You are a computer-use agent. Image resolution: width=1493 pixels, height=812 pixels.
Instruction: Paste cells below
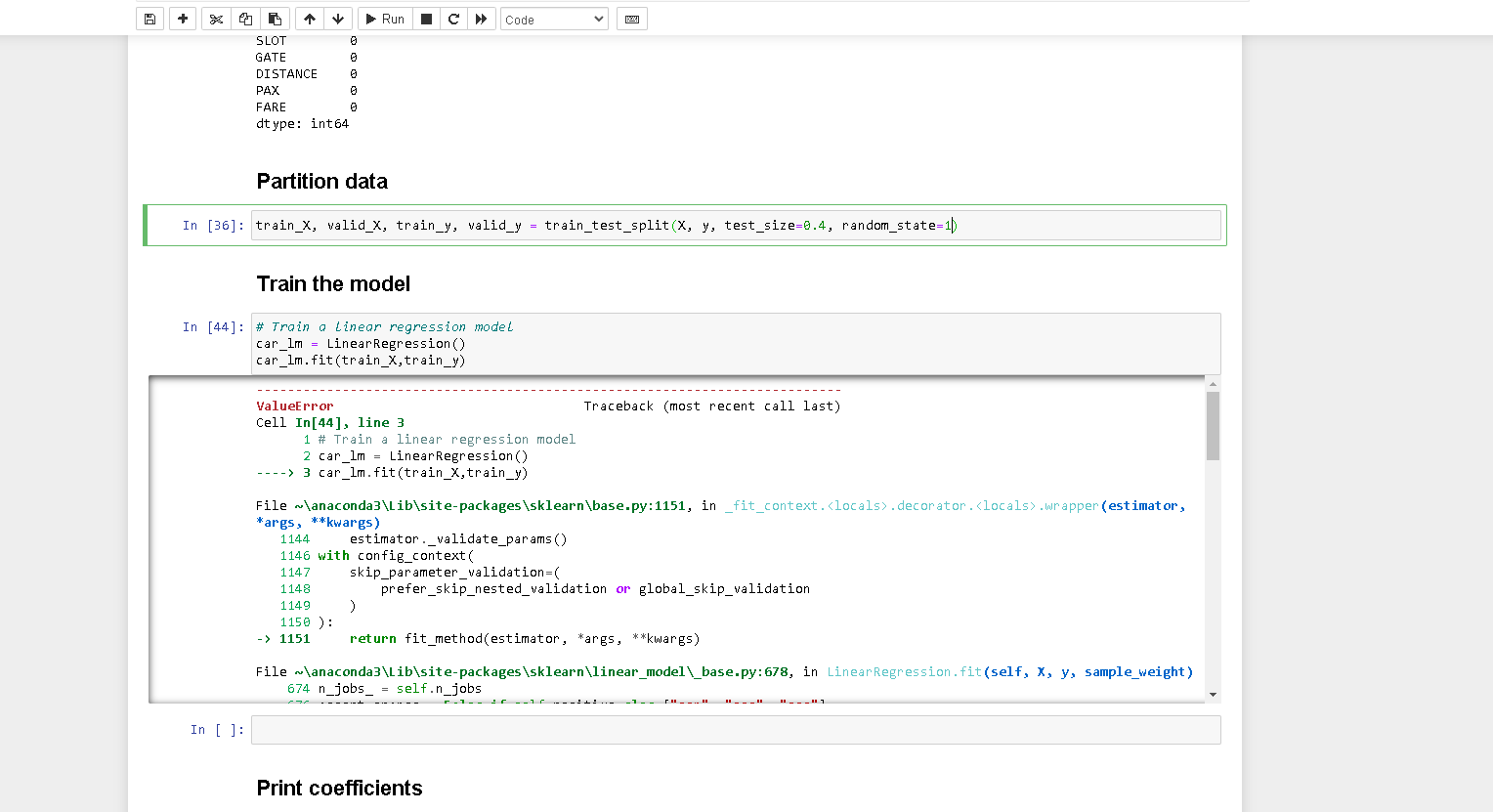coord(275,19)
